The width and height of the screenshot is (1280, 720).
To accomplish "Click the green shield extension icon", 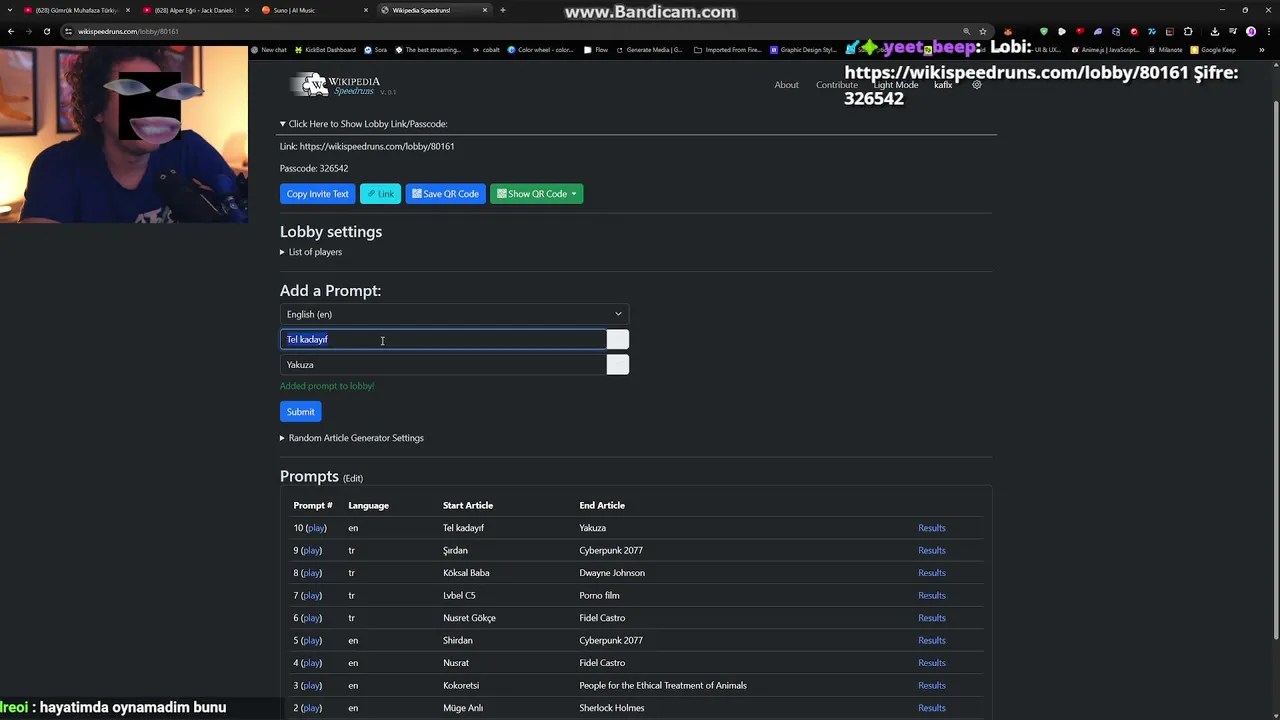I will [1044, 31].
